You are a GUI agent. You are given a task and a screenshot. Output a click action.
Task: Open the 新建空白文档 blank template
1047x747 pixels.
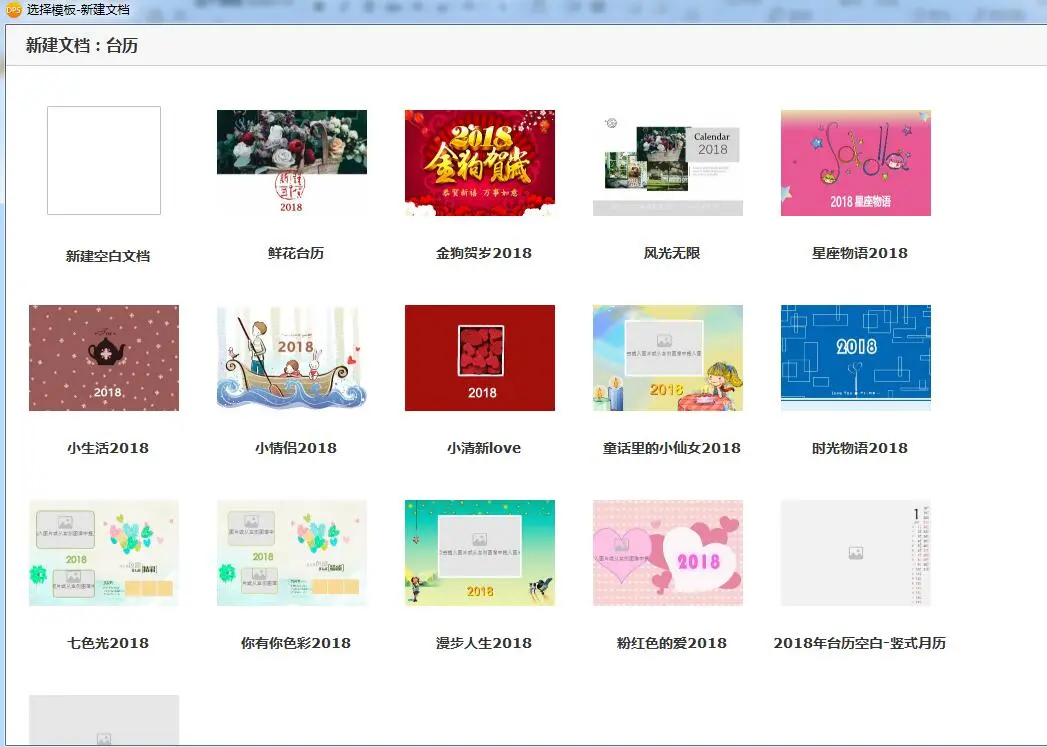pos(103,161)
